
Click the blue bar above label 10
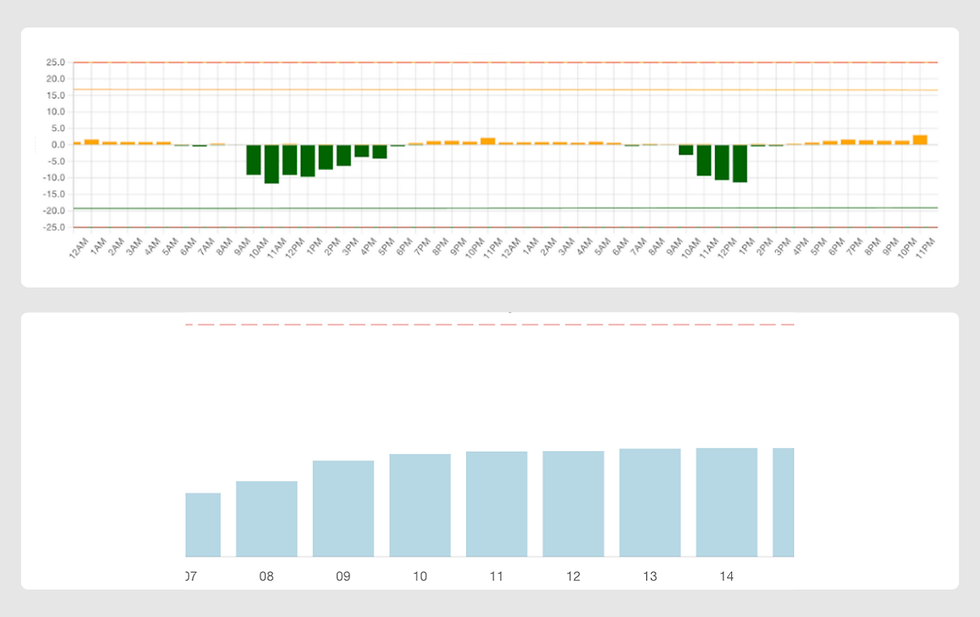pyautogui.click(x=420, y=507)
